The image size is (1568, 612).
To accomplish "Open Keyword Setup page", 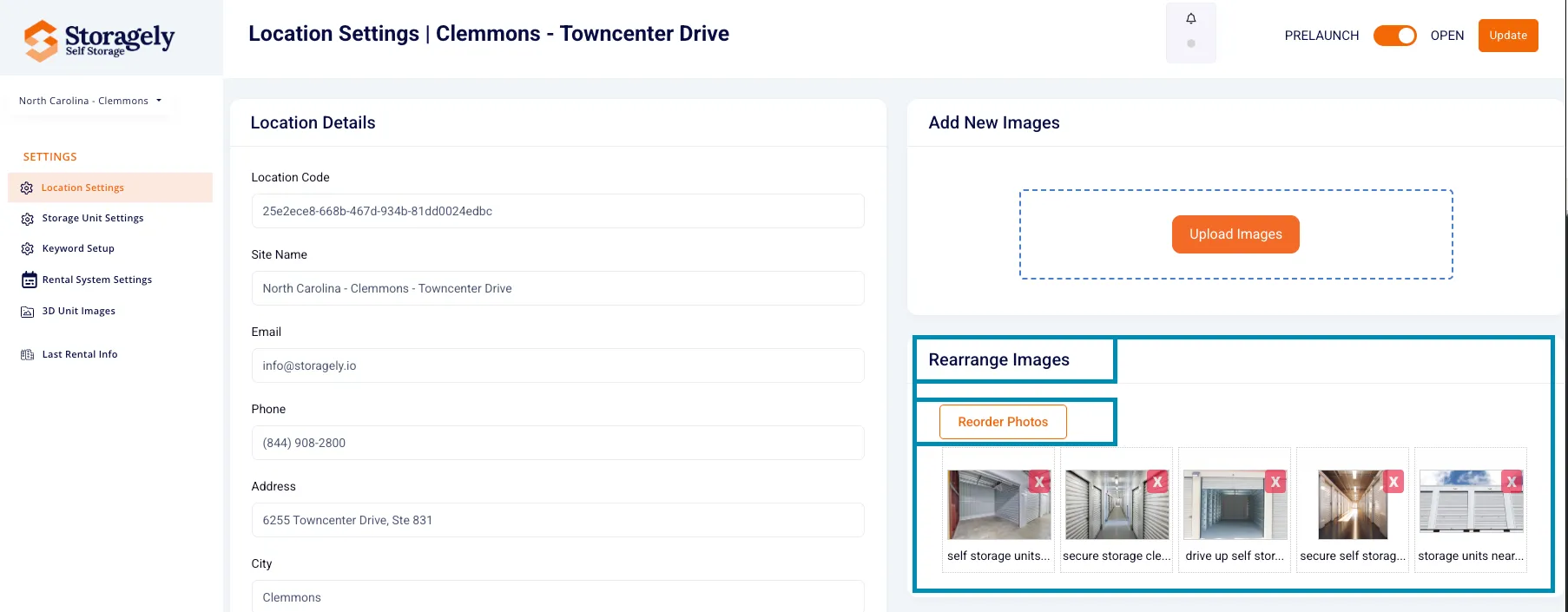I will (78, 248).
